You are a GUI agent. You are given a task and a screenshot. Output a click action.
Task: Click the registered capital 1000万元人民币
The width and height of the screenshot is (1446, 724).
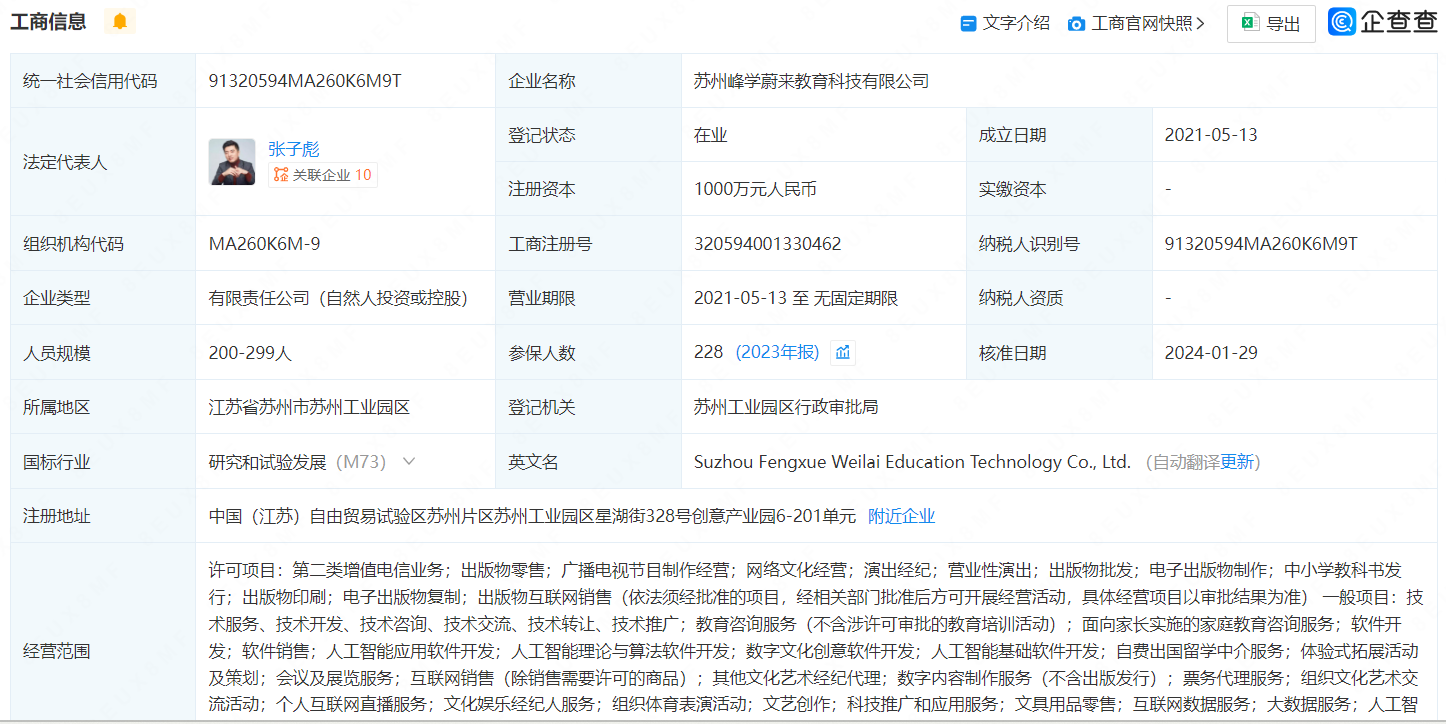point(755,189)
